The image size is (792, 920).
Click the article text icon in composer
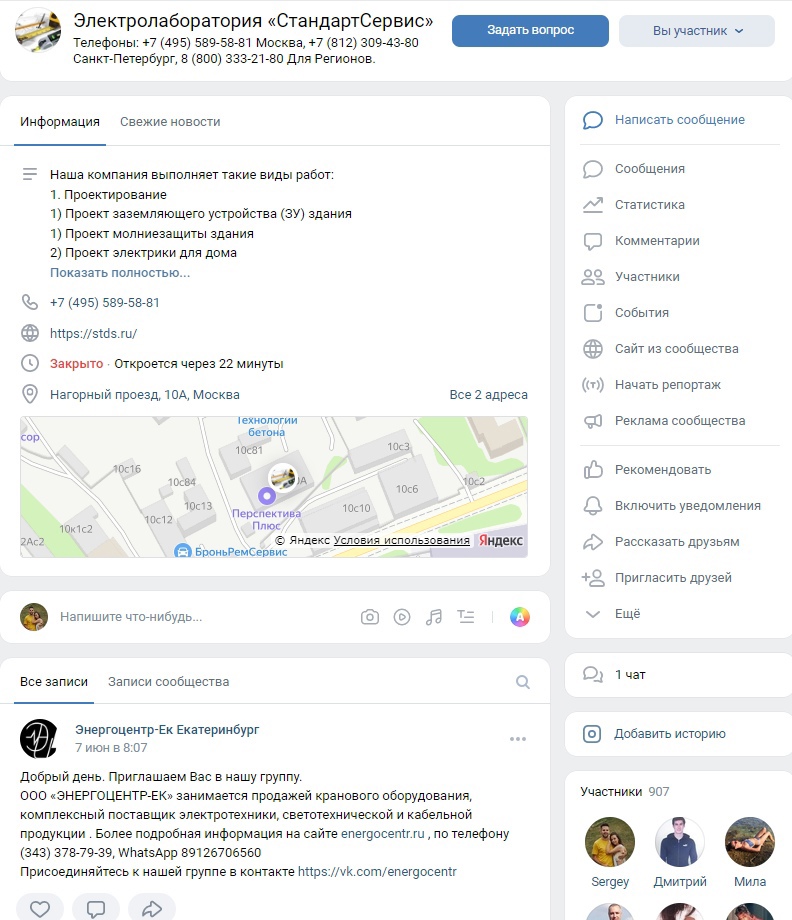[466, 617]
